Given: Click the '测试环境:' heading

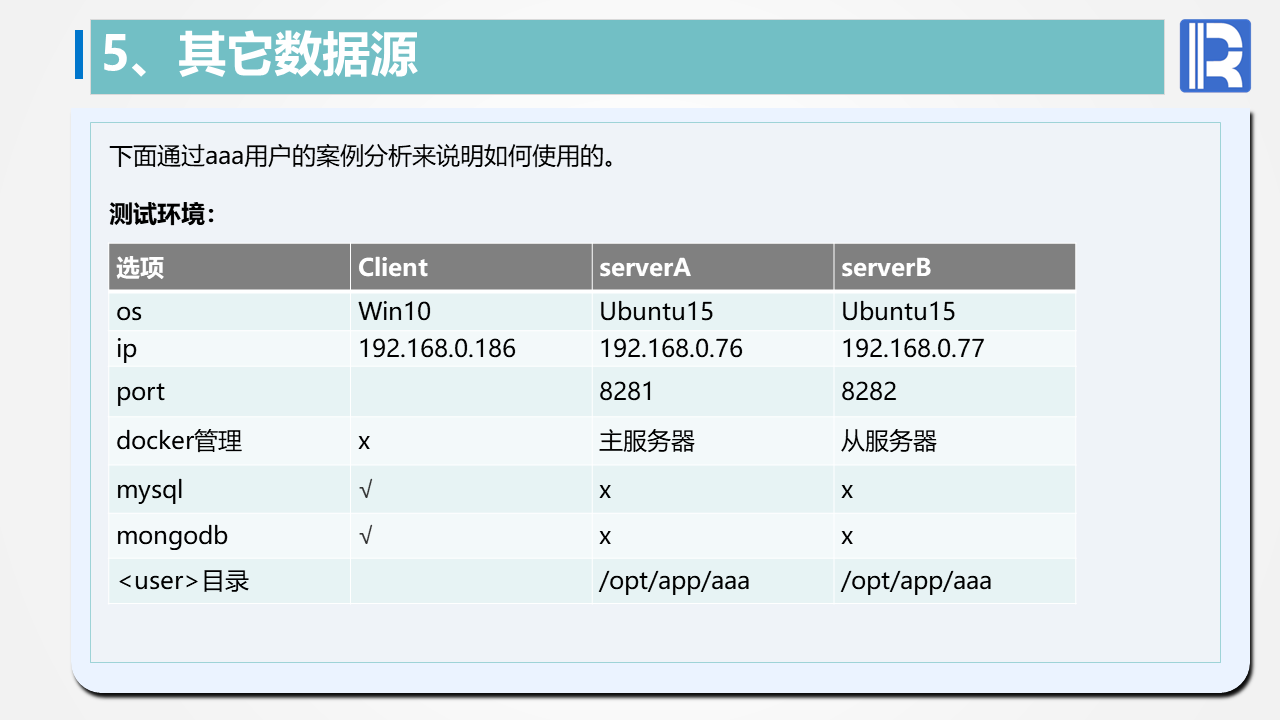Looking at the screenshot, I should point(162,214).
